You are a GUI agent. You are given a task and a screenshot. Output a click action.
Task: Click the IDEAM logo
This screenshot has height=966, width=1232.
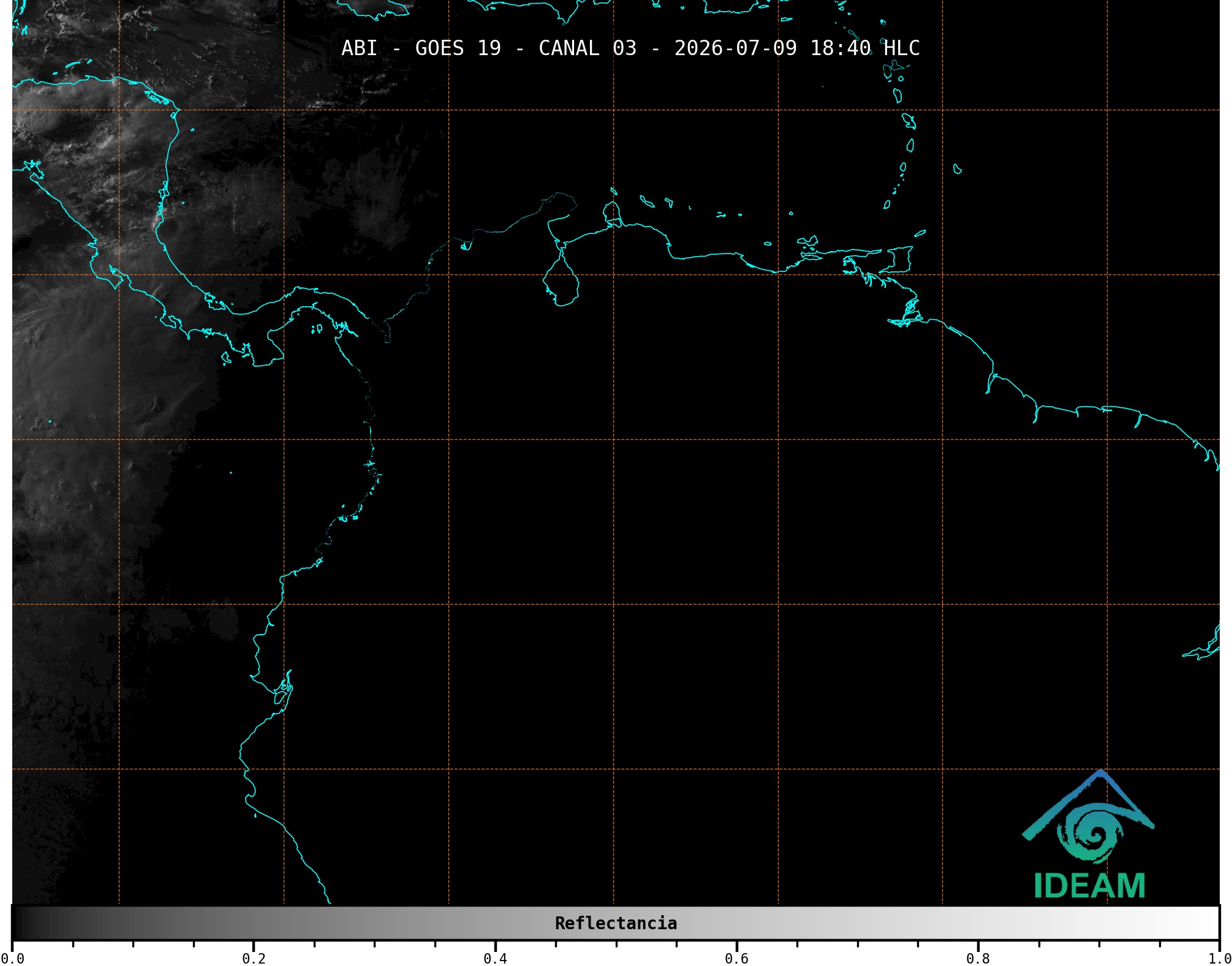1089,834
